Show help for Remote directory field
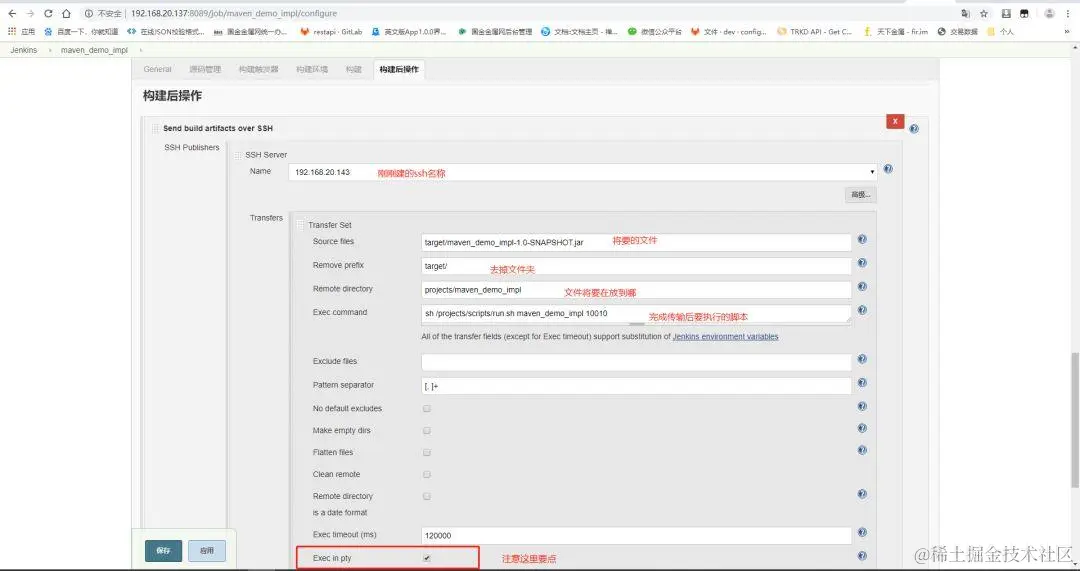Screen dimensions: 1080x571 (862, 287)
